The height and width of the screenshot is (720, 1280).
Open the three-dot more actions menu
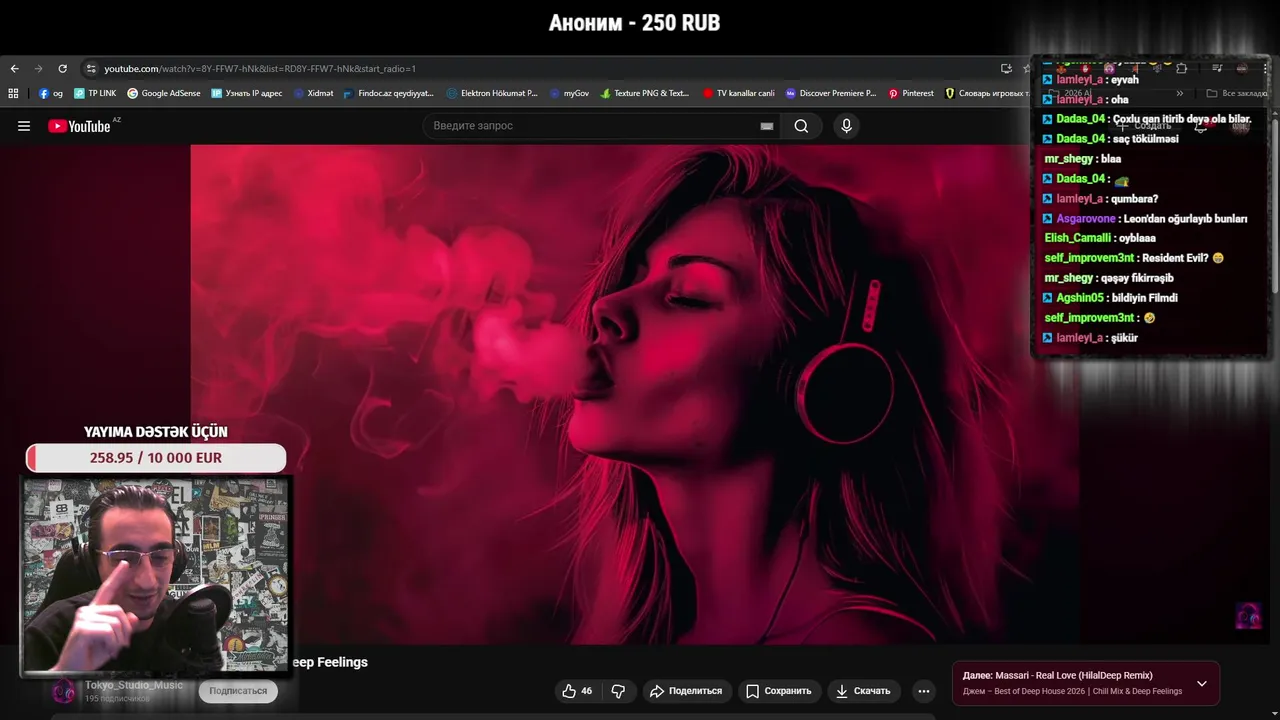[923, 691]
